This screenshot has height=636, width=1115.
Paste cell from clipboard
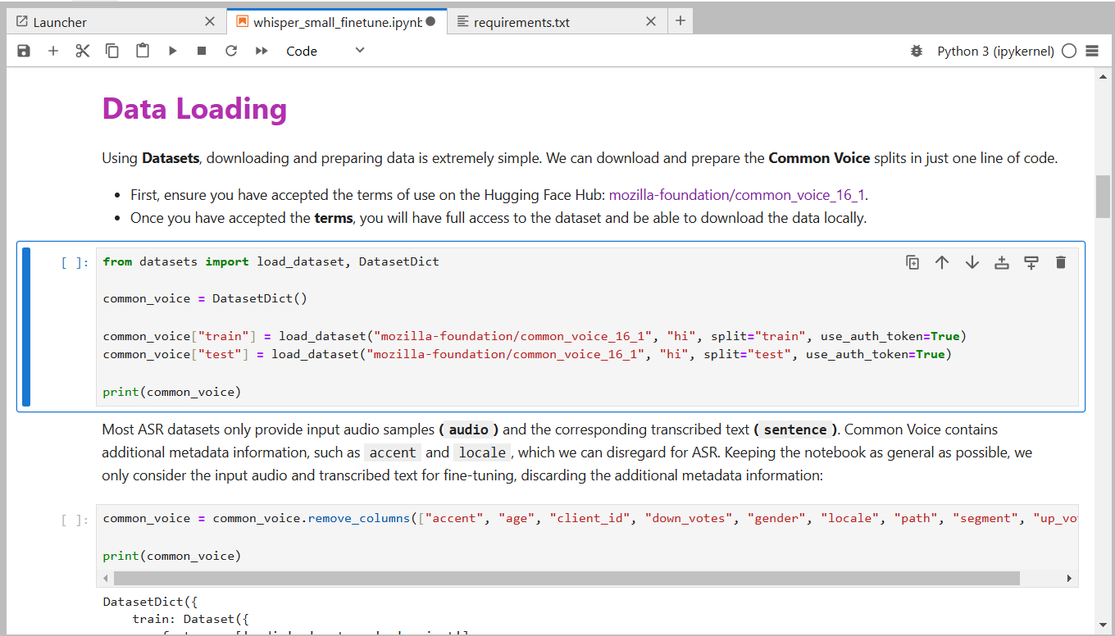(x=142, y=51)
